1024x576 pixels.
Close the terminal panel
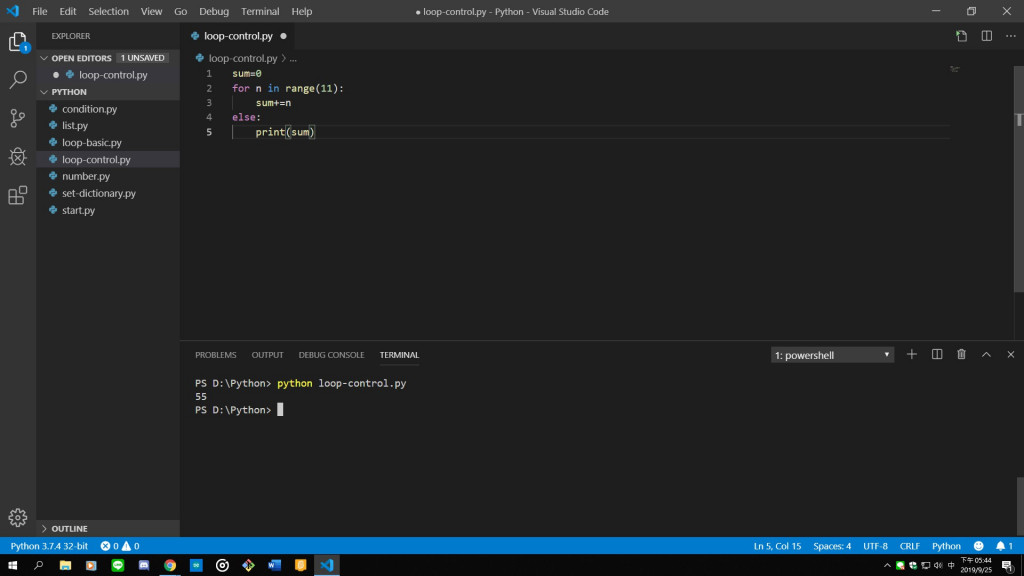click(x=1010, y=355)
